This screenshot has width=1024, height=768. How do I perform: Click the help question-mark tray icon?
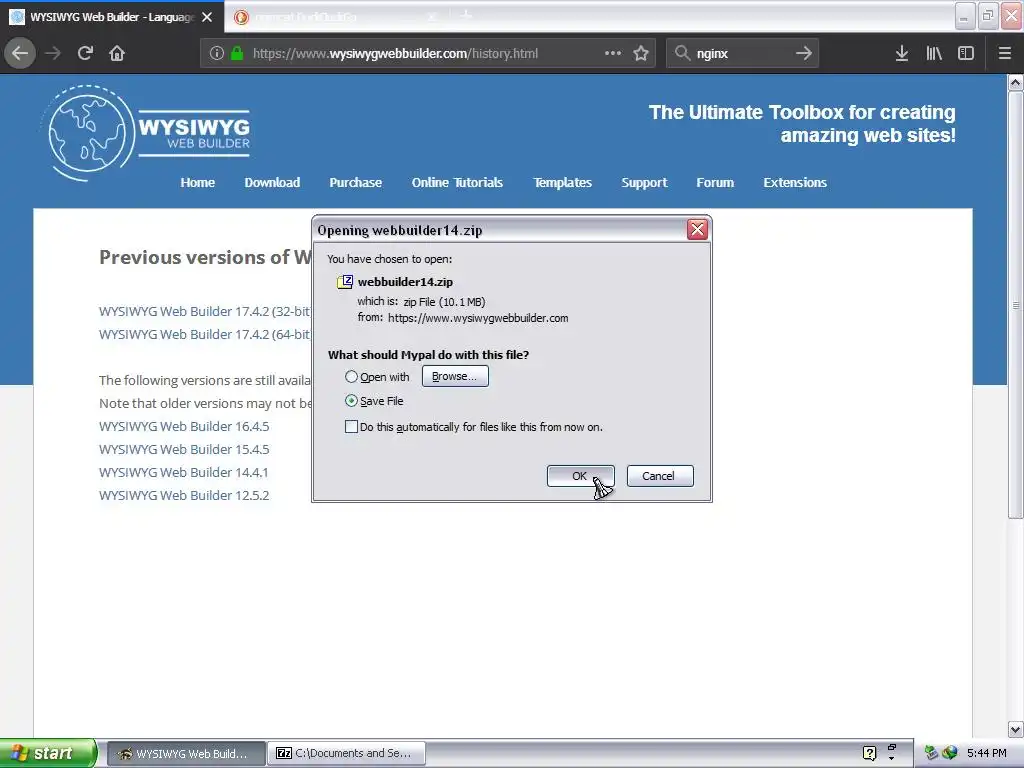869,753
